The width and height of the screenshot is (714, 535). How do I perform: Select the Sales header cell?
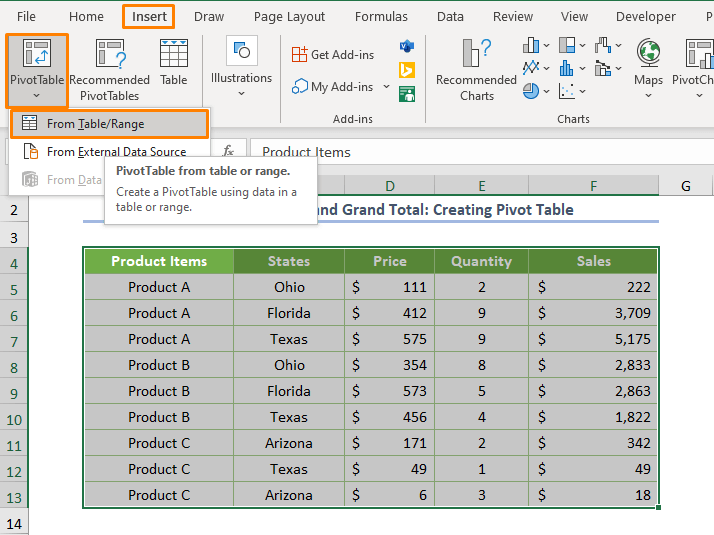point(593,261)
